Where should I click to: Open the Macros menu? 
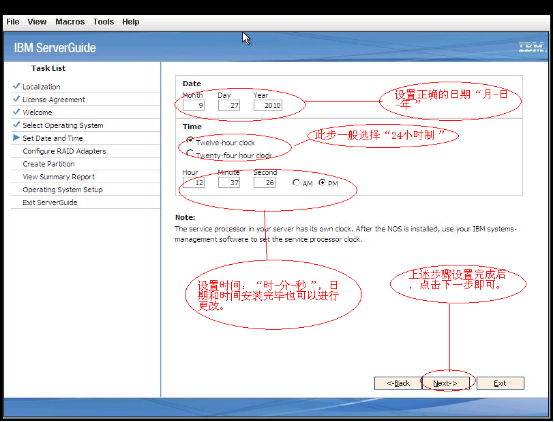[x=70, y=22]
